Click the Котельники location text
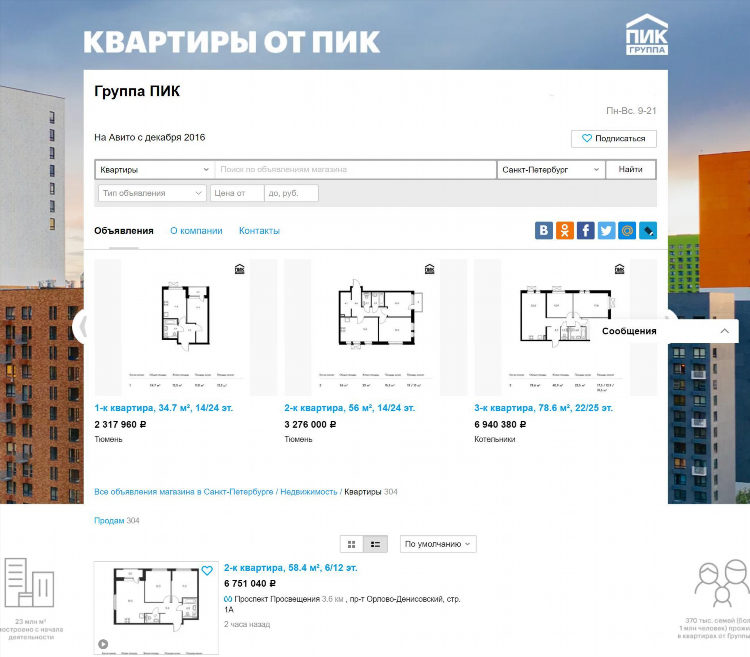Screen dimensions: 750x657 (495, 439)
